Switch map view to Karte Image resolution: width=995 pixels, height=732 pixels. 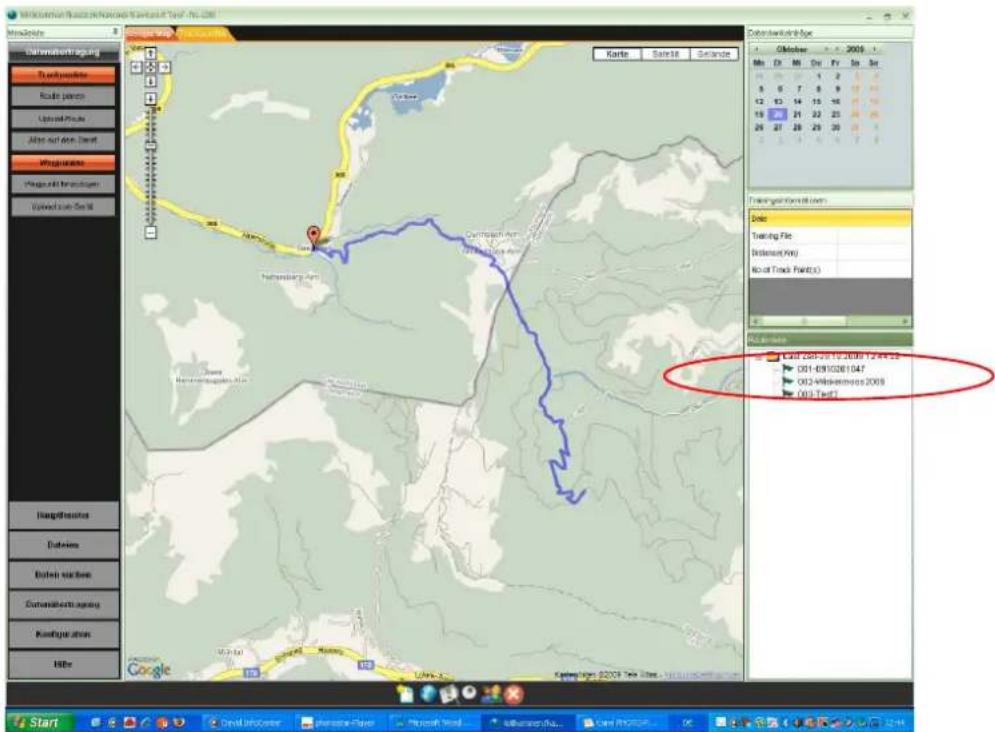(617, 55)
